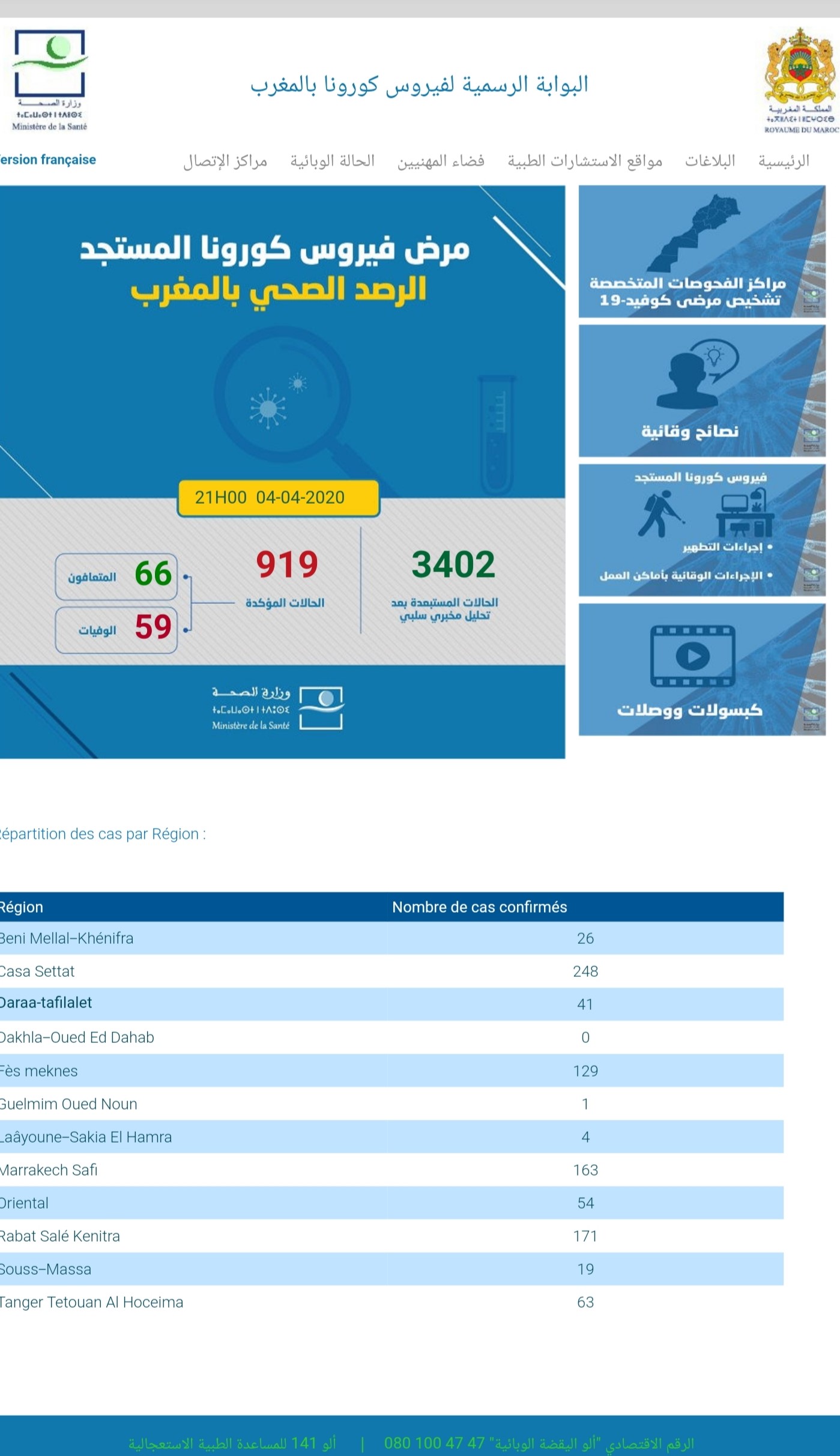840x1456 pixels.
Task: Open the فضاء المهنيين menu item
Action: pos(441,161)
